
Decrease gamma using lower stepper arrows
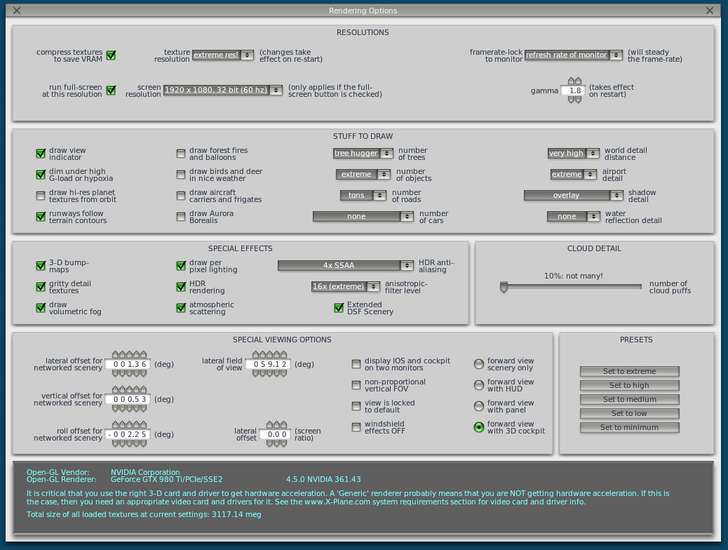point(575,99)
